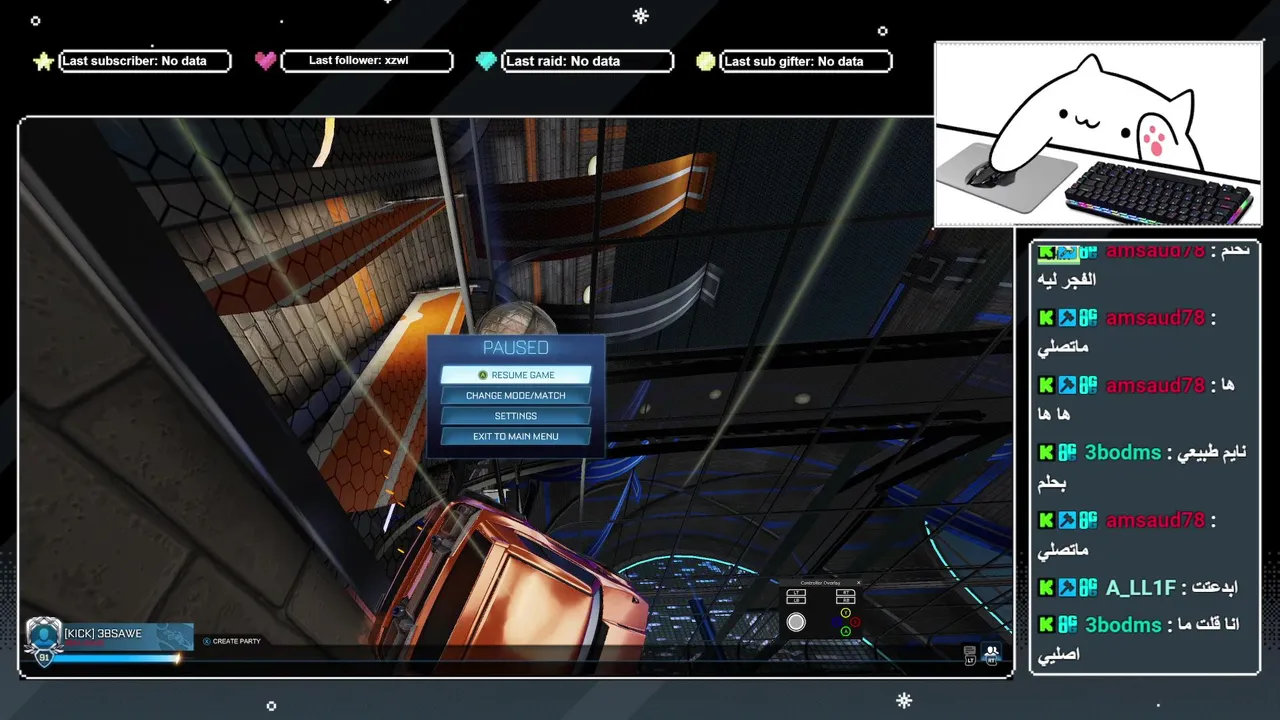1280x720 pixels.
Task: Click 3bodms username in last chat message
Action: tap(1123, 625)
